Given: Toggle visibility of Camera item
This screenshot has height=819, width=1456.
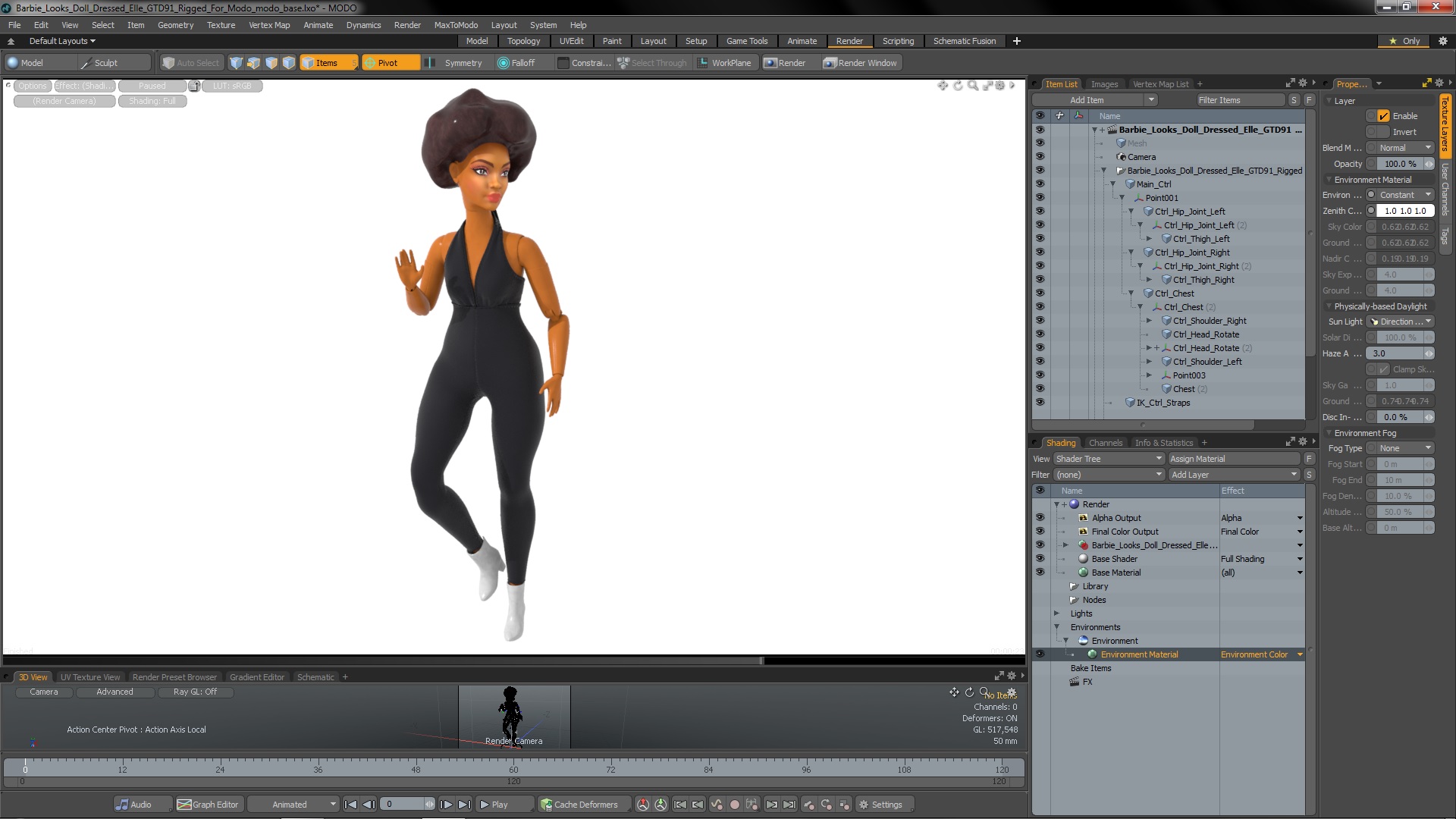Looking at the screenshot, I should click(1040, 157).
